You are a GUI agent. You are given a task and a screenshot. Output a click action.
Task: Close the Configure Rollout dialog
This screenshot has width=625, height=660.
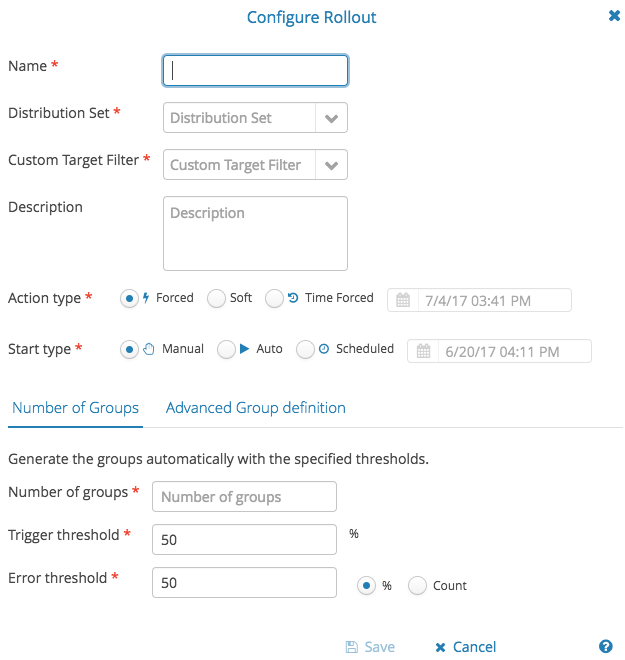(614, 16)
